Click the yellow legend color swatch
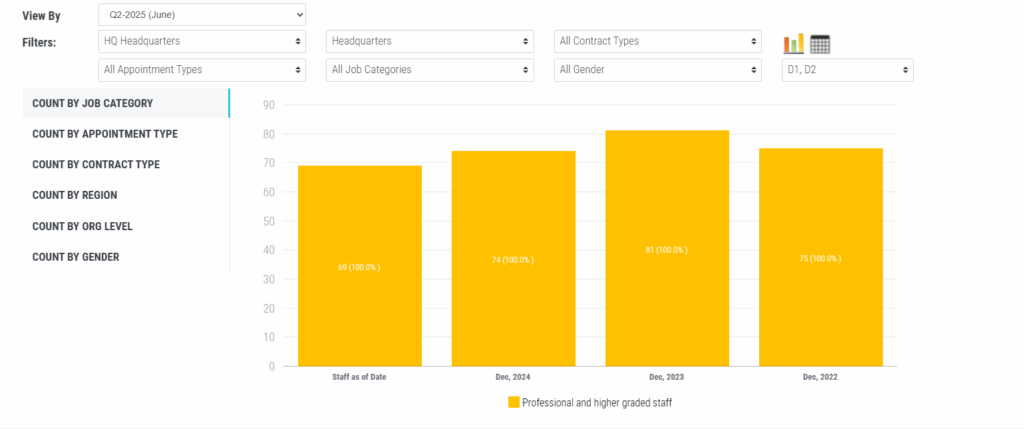The width and height of the screenshot is (1024, 429). 514,402
